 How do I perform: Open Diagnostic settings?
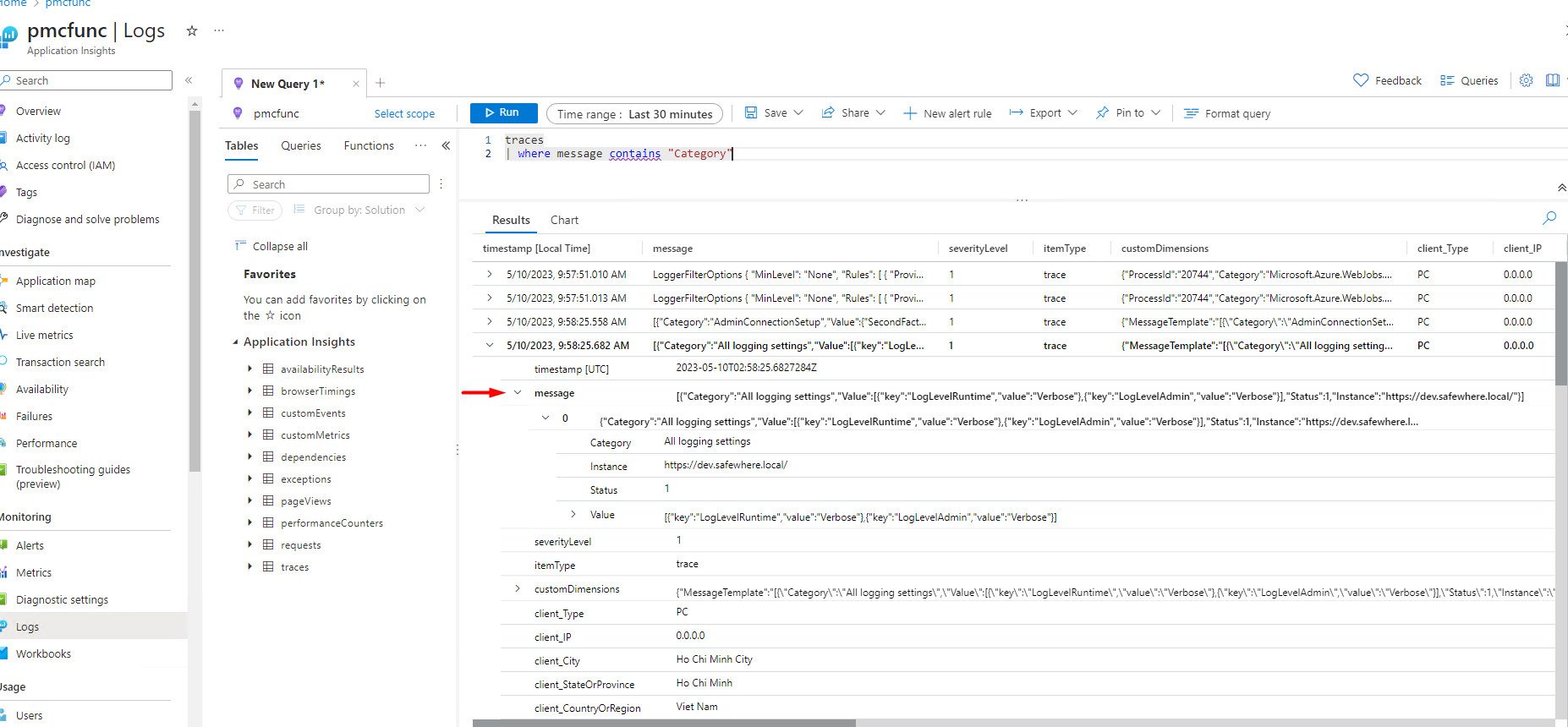click(x=62, y=600)
